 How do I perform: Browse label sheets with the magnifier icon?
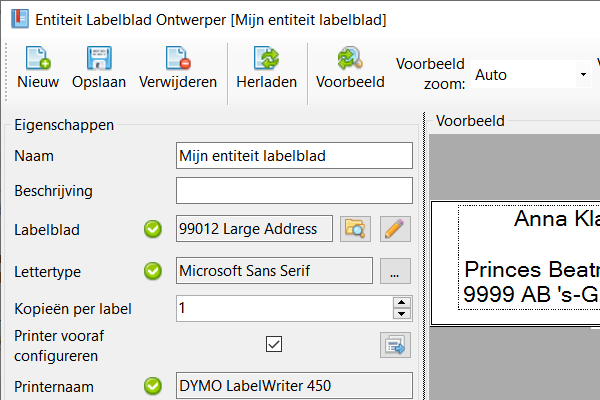coord(355,229)
